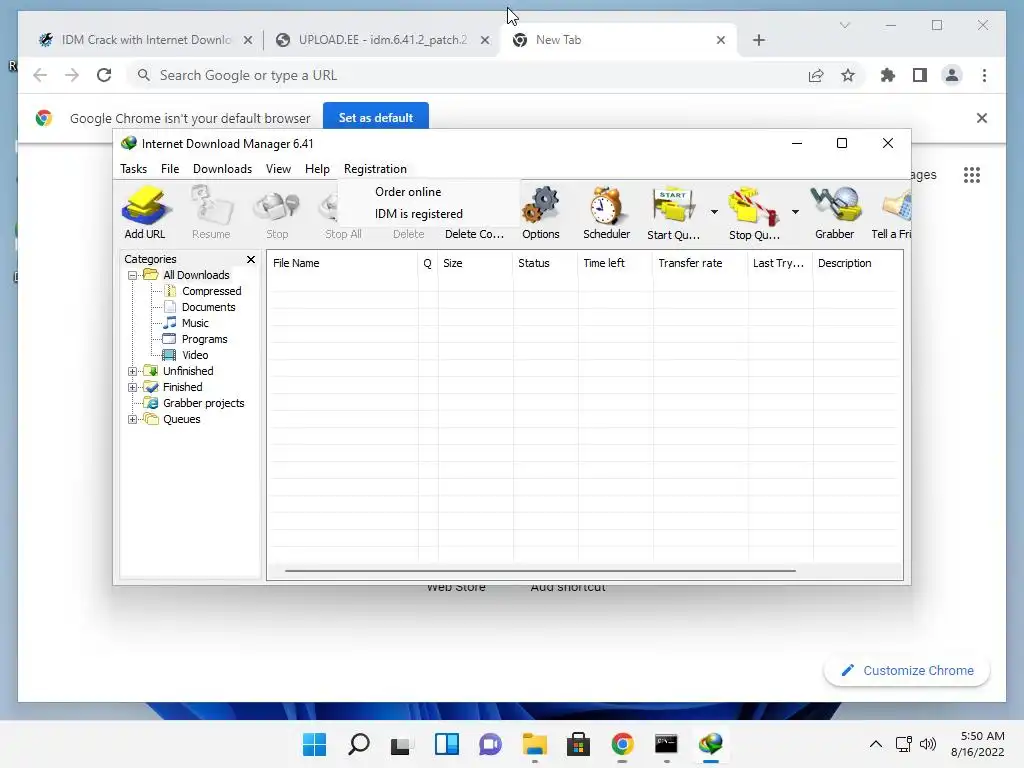Viewport: 1024px width, 768px height.
Task: Open Windows Start menu
Action: click(314, 744)
